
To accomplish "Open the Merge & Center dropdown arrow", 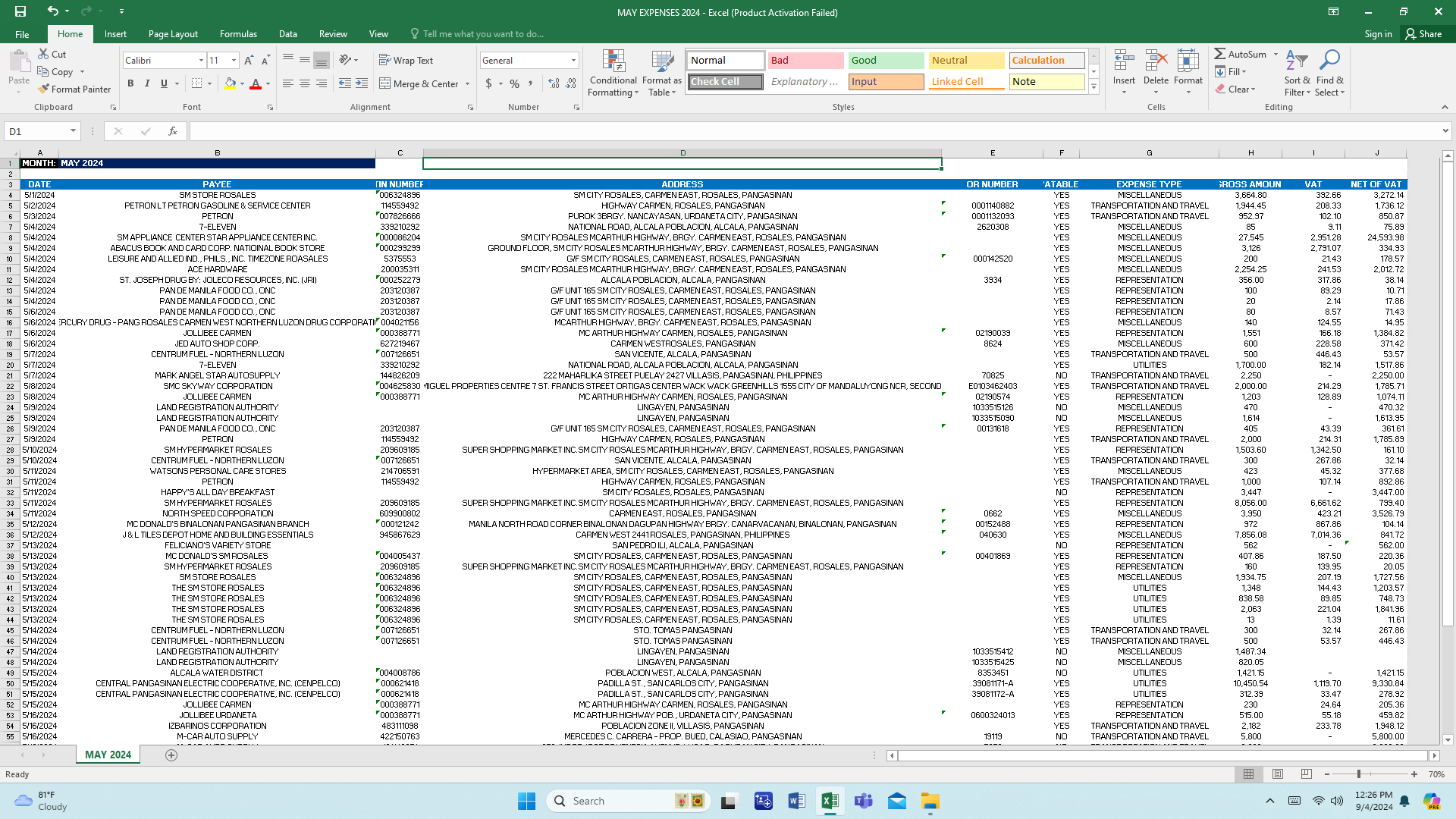I will click(467, 83).
